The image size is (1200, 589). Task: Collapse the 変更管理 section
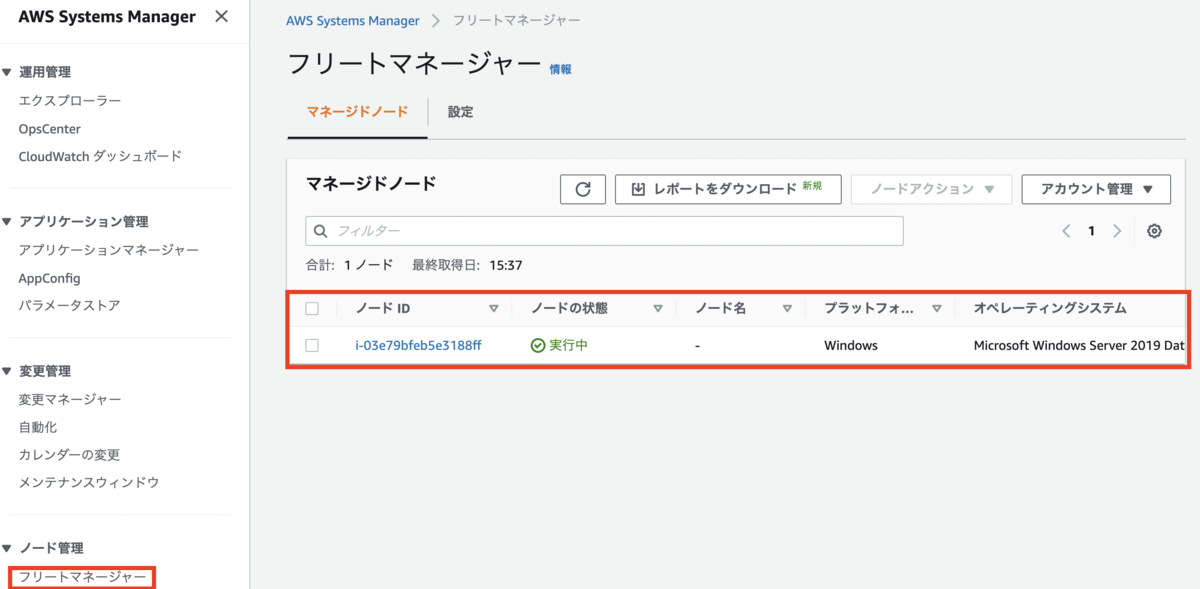tap(7, 371)
